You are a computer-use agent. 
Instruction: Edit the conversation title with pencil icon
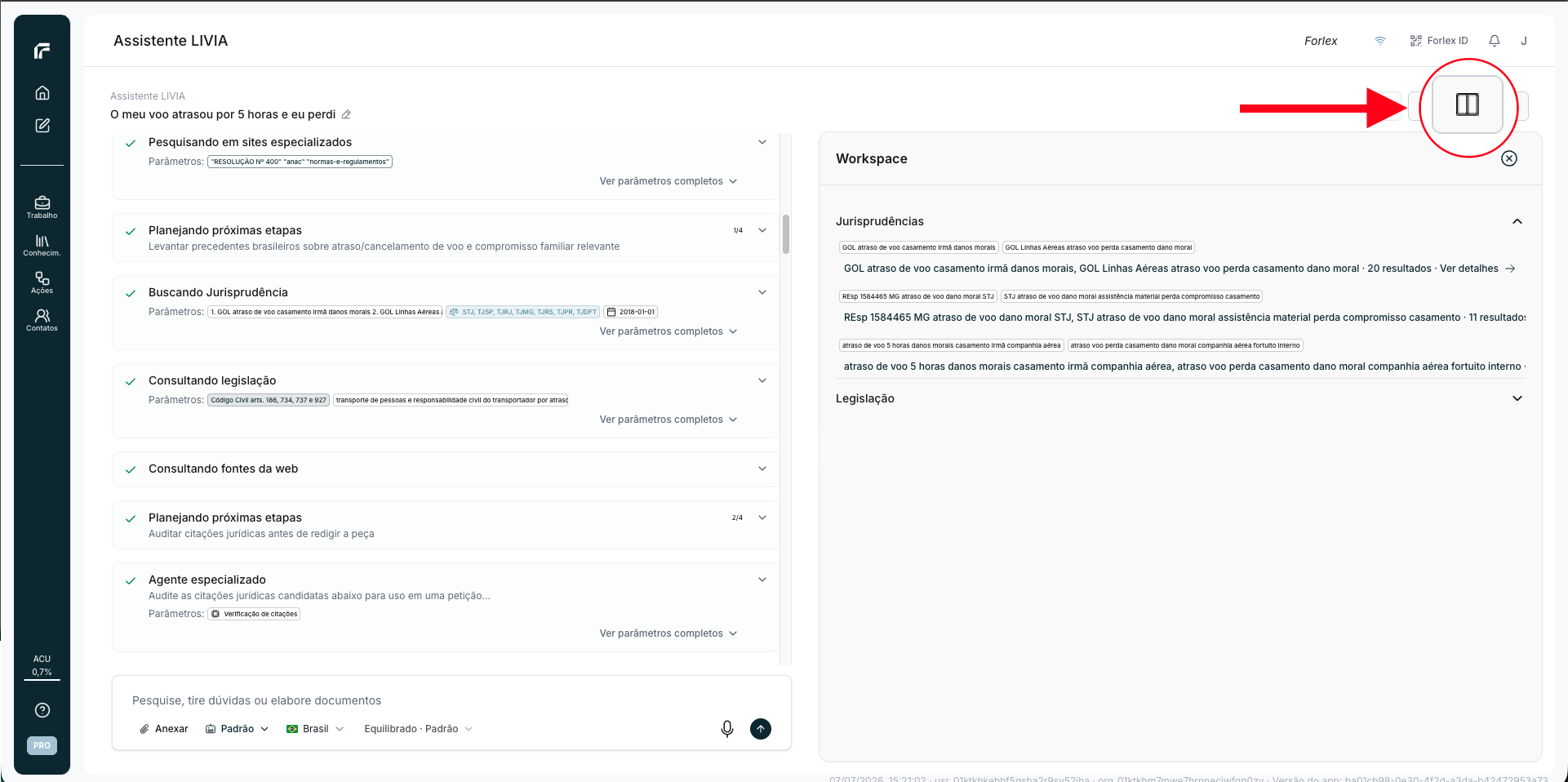coord(346,114)
